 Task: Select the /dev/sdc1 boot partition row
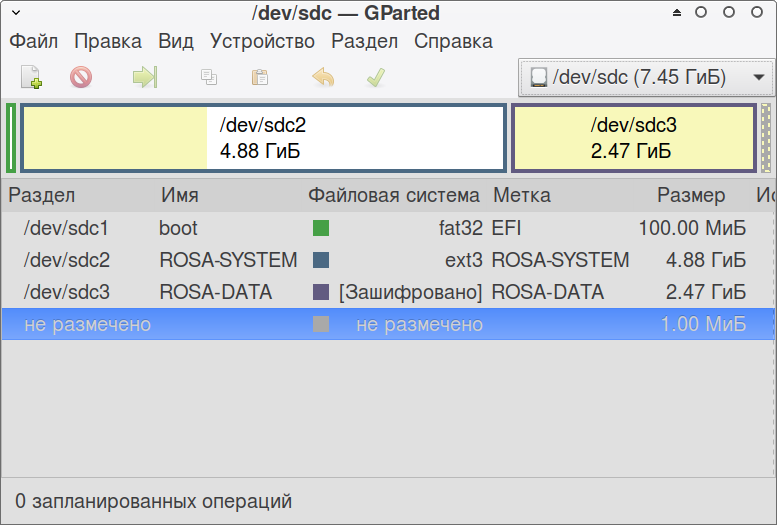click(67, 228)
